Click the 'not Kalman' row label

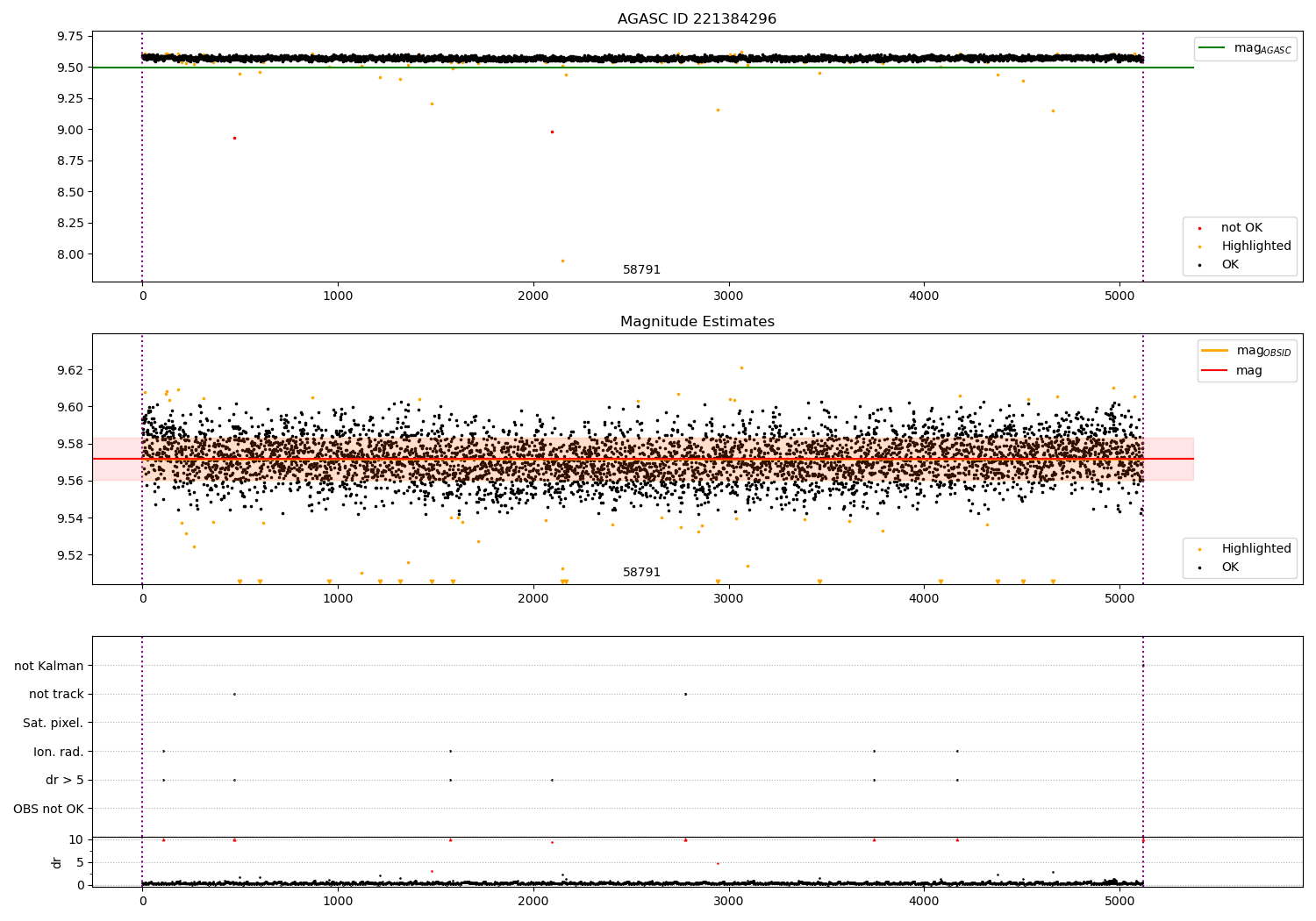pyautogui.click(x=49, y=667)
